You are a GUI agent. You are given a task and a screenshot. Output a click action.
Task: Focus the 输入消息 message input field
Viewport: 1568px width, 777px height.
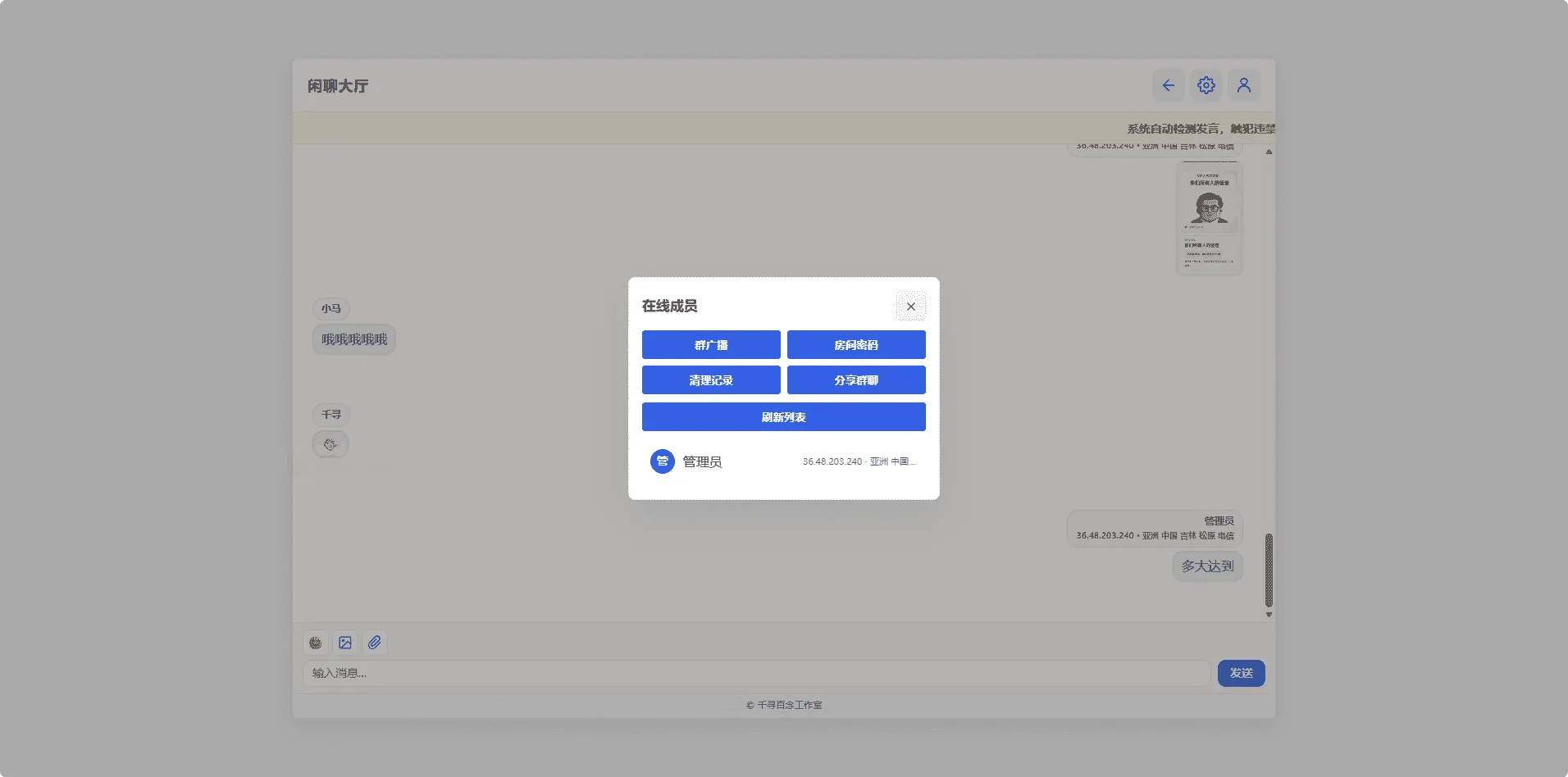coord(756,673)
